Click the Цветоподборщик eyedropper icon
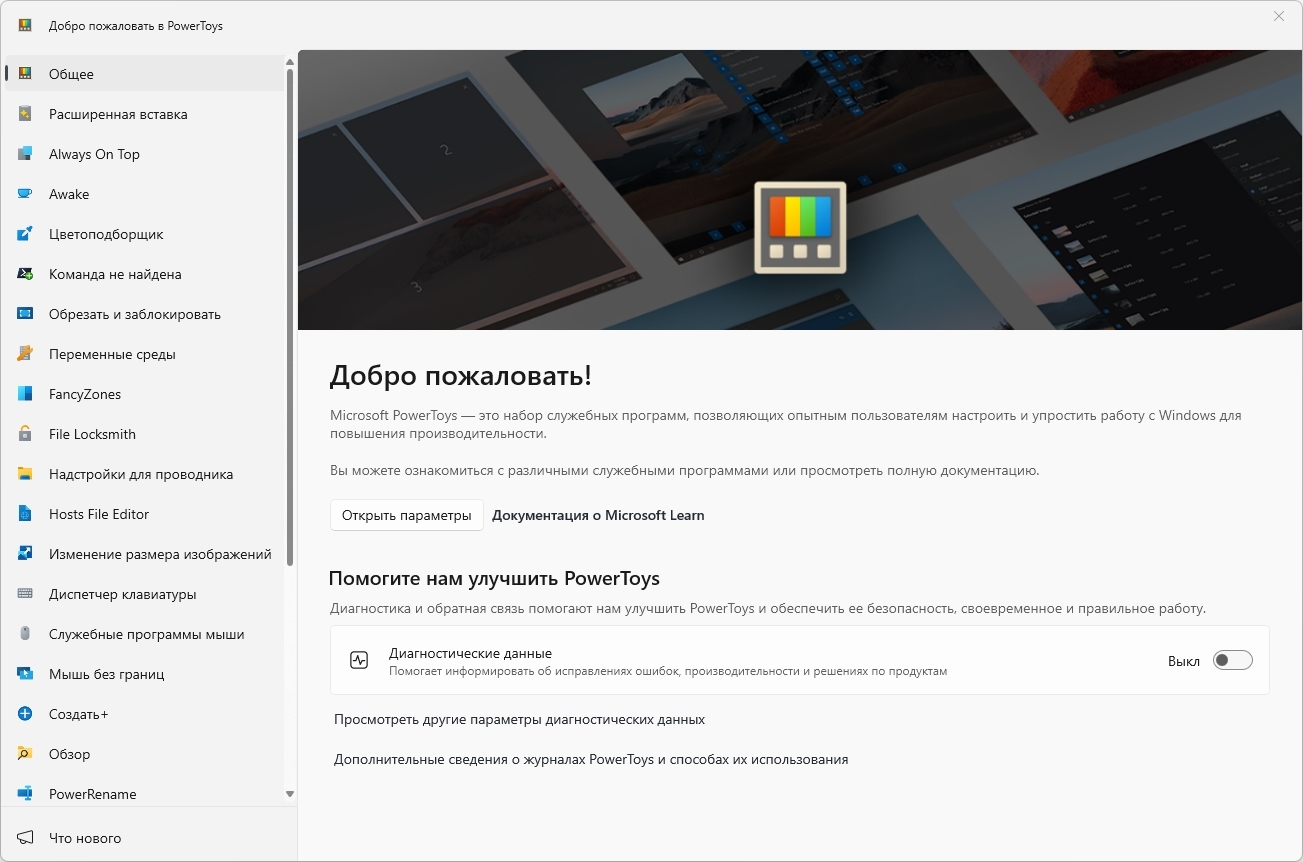Screen dimensions: 1303x862 [25, 234]
